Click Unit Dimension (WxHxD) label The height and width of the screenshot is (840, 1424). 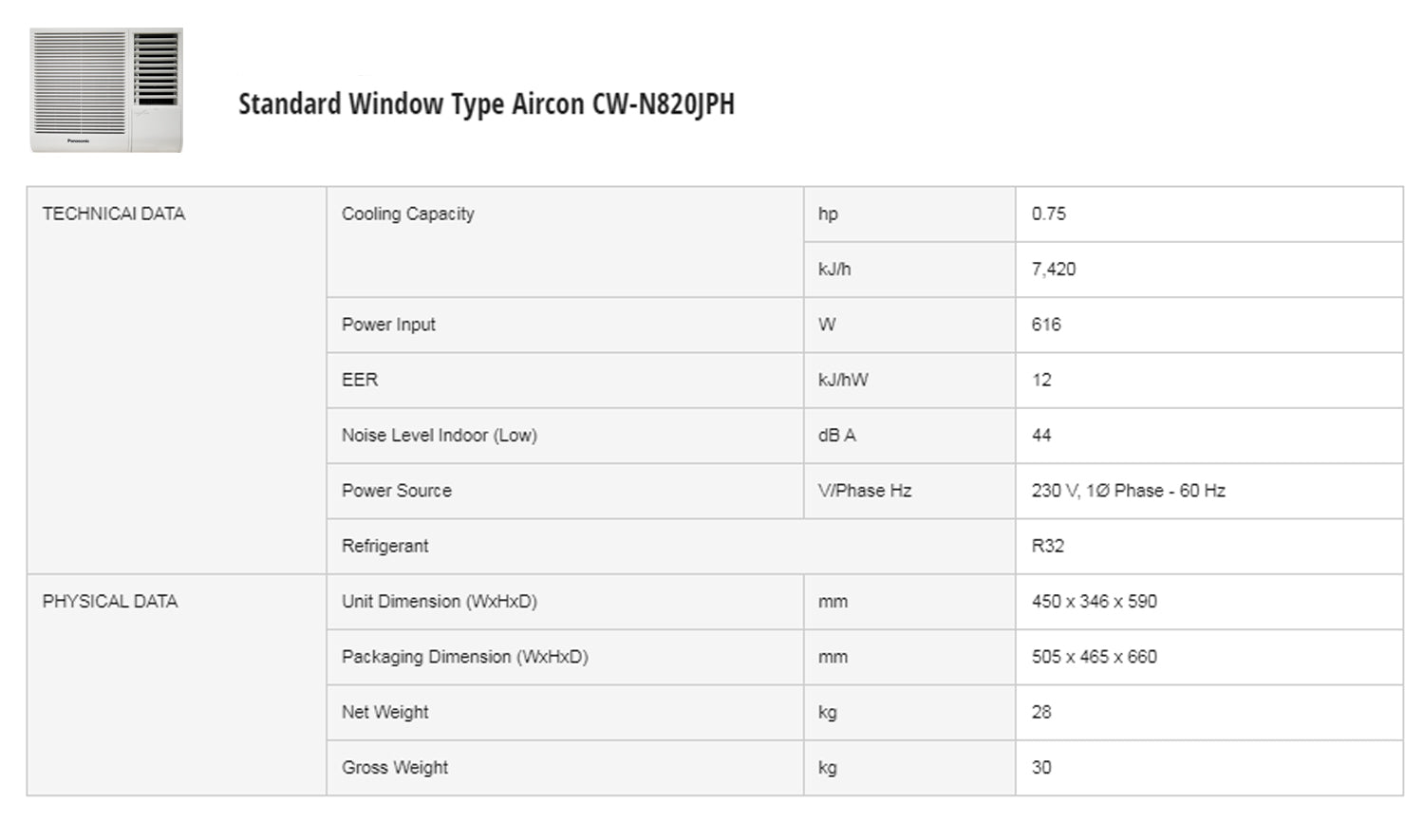click(x=439, y=601)
